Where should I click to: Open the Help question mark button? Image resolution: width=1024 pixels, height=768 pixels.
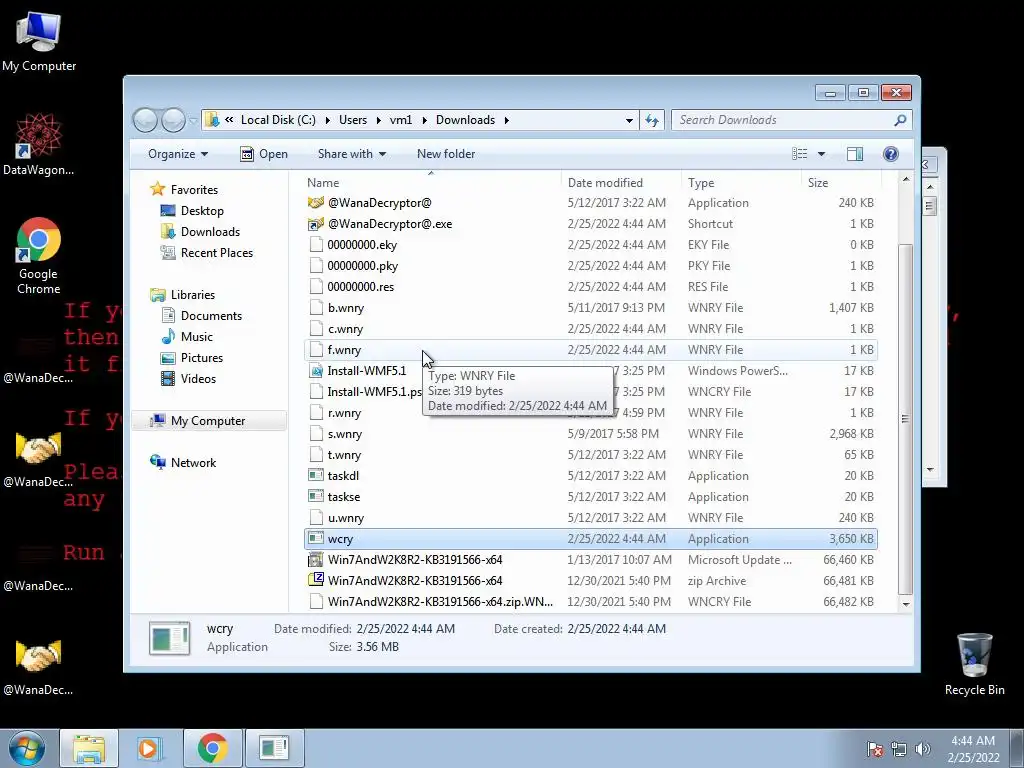pos(890,154)
